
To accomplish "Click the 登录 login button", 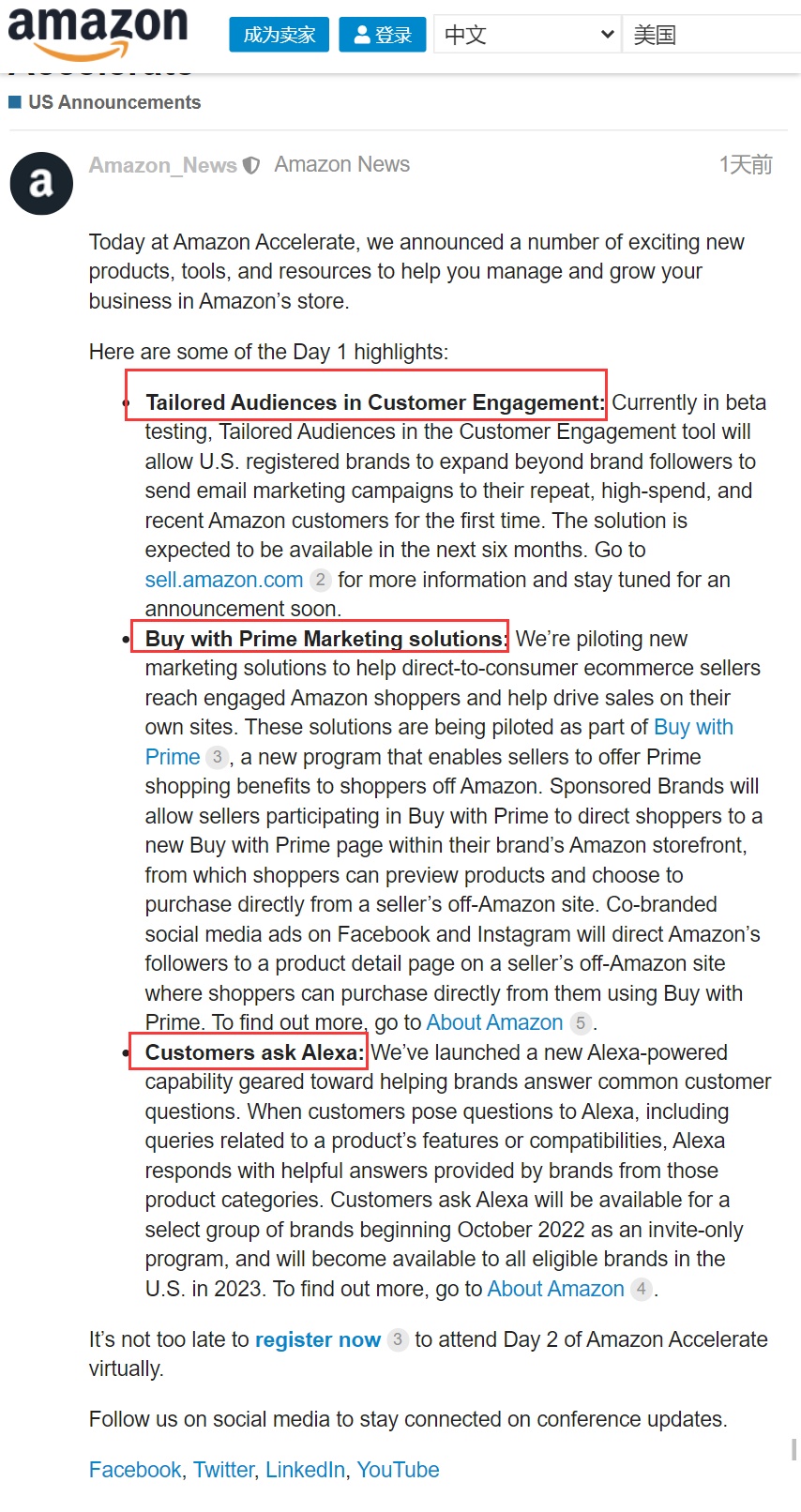I will click(383, 35).
